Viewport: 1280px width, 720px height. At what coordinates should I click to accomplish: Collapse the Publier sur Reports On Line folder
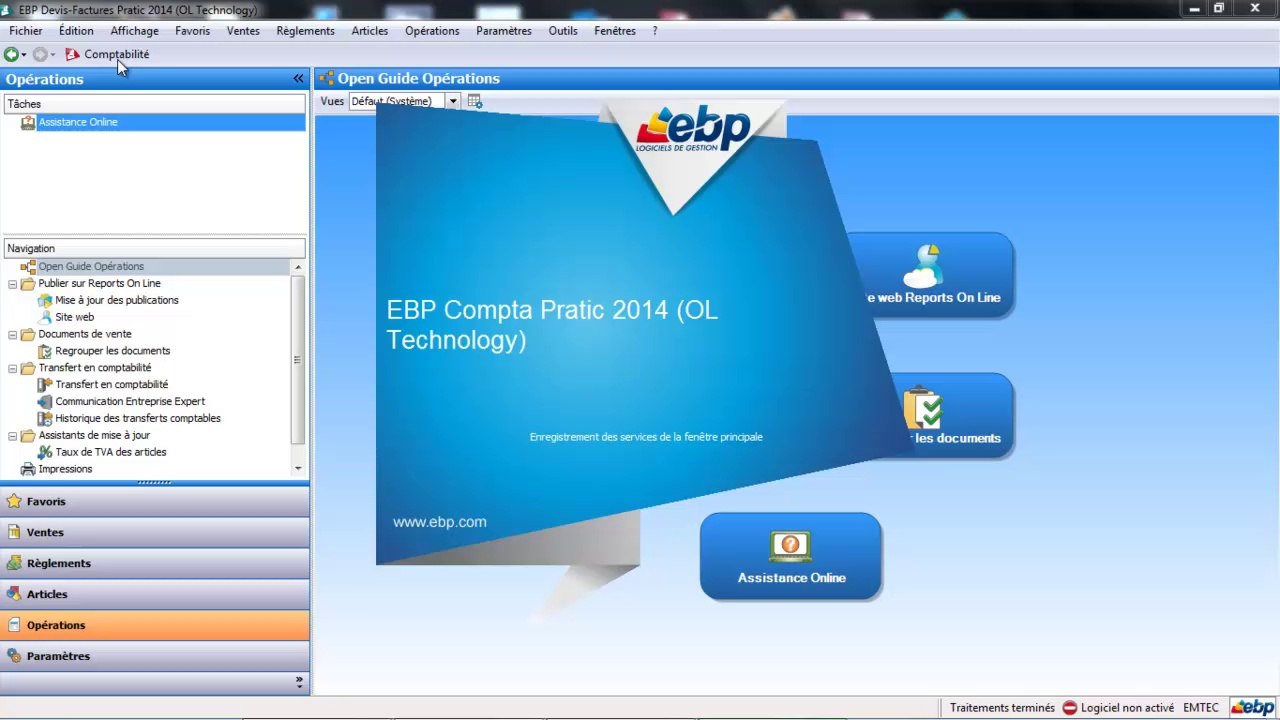pos(13,284)
